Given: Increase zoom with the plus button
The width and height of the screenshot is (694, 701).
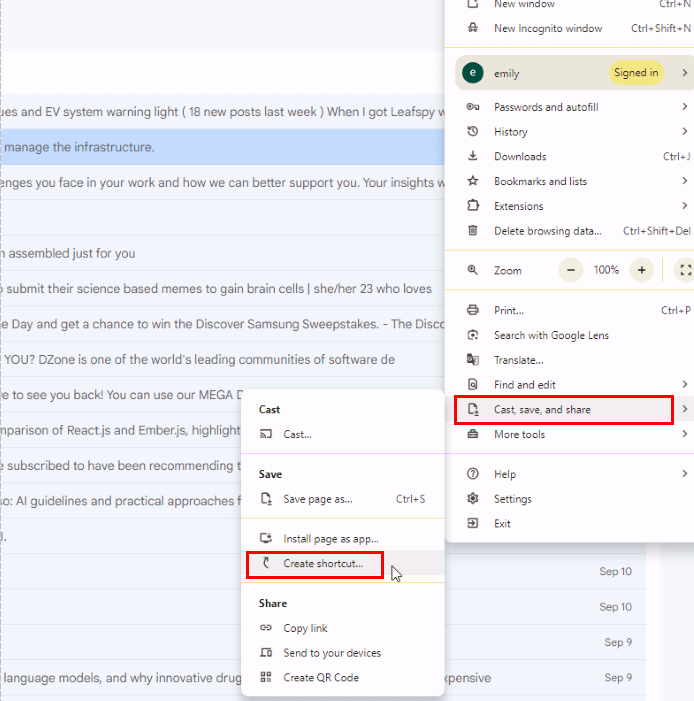Looking at the screenshot, I should [642, 270].
